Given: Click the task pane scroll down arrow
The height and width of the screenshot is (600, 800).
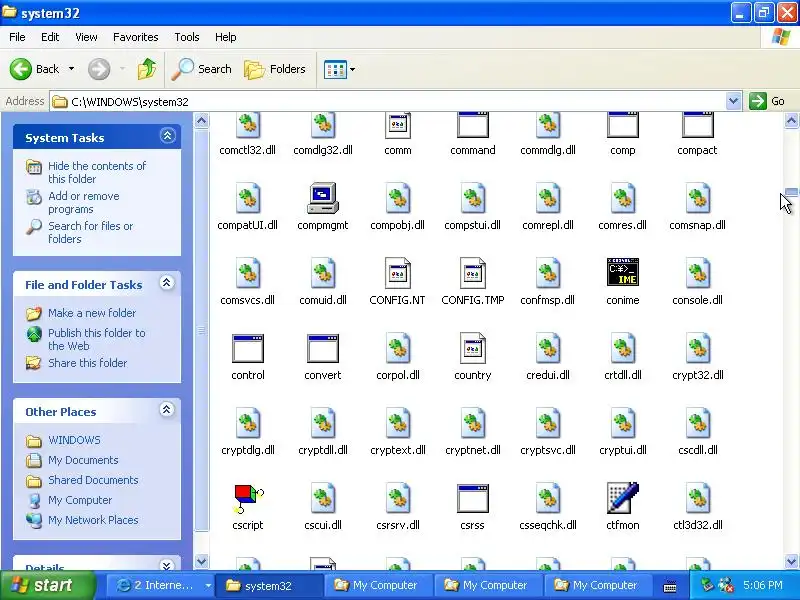Looking at the screenshot, I should (x=202, y=562).
